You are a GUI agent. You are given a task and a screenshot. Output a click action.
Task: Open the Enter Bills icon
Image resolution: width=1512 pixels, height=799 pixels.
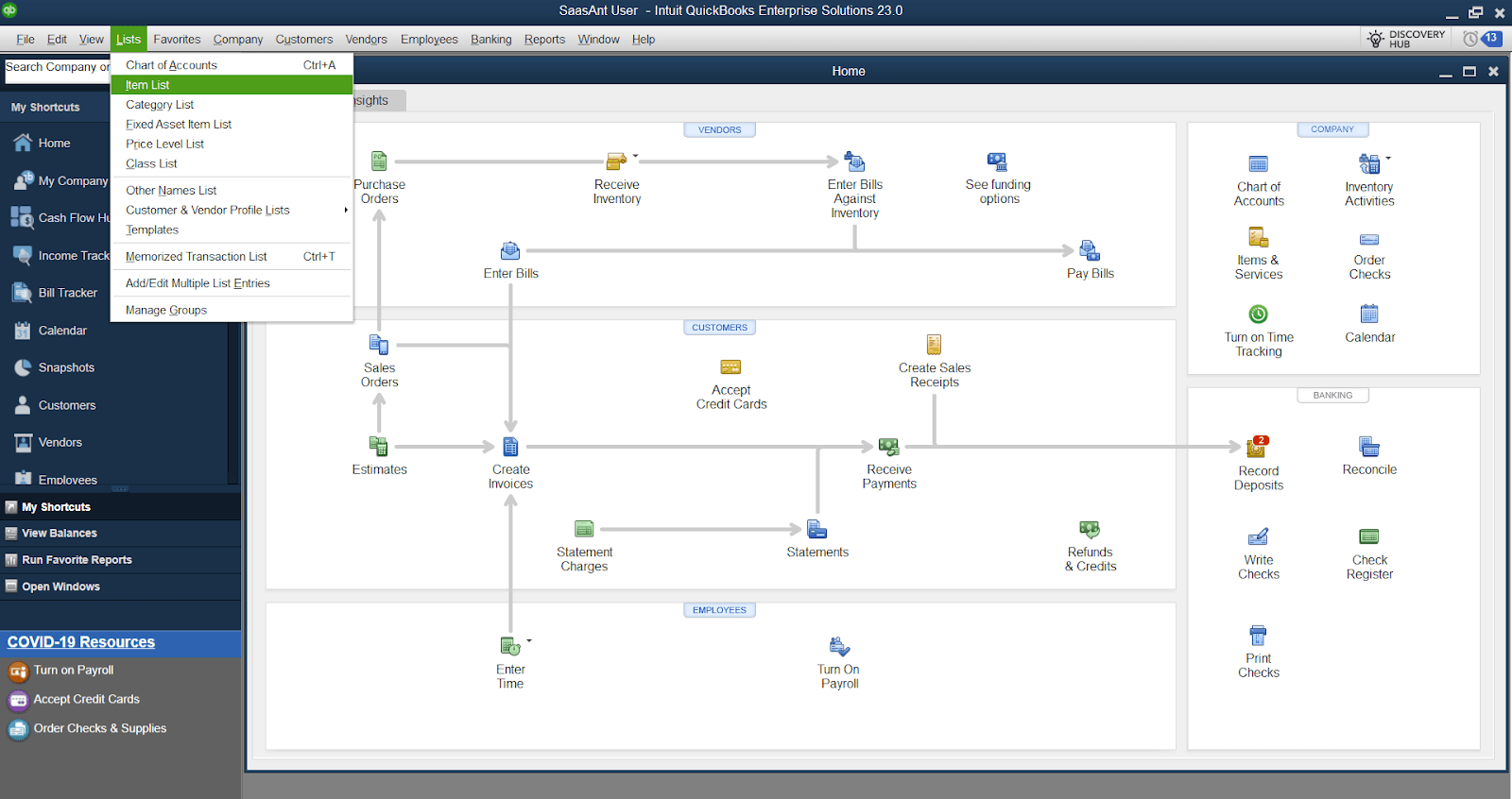pyautogui.click(x=510, y=250)
